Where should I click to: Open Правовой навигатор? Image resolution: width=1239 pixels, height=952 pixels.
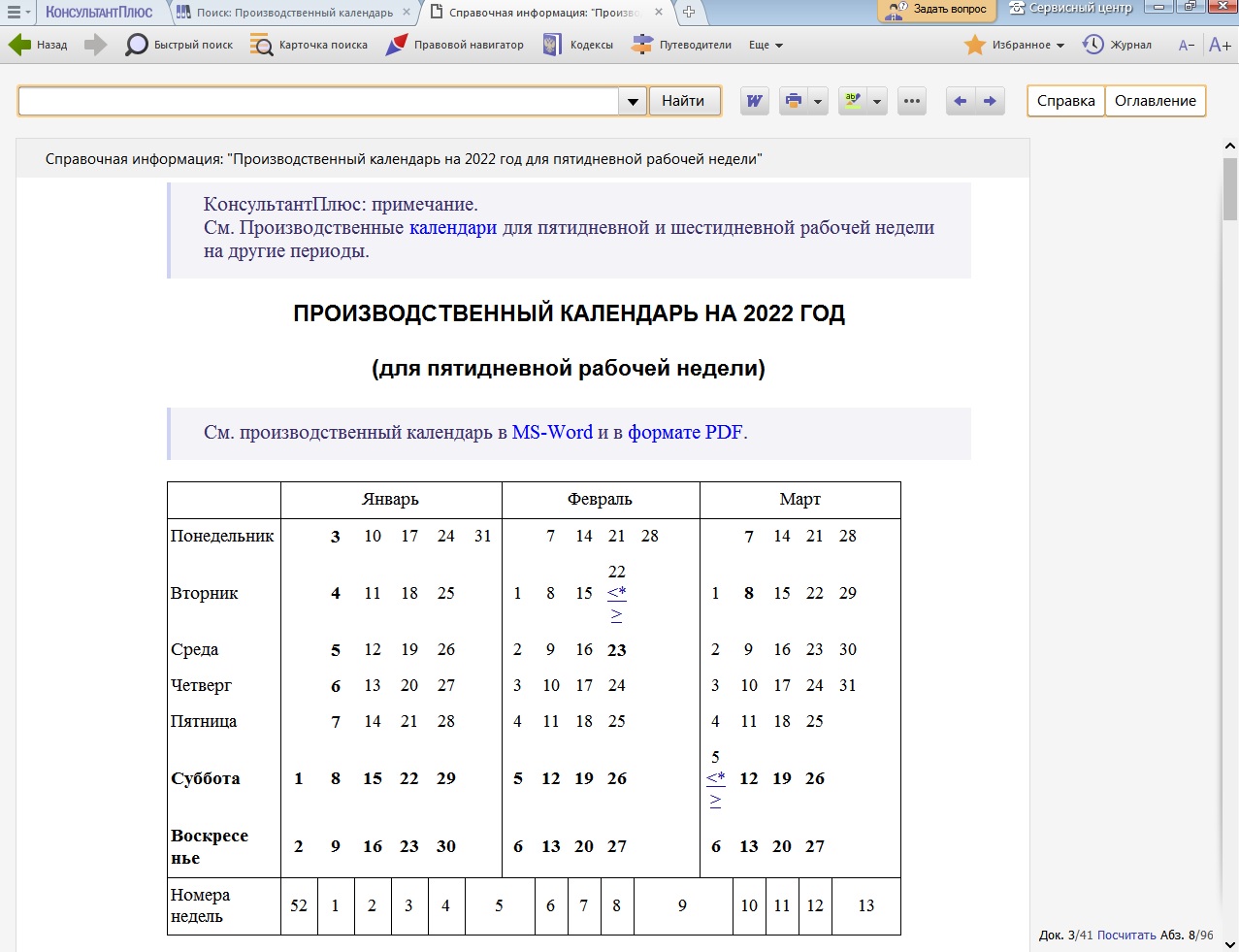tap(455, 45)
